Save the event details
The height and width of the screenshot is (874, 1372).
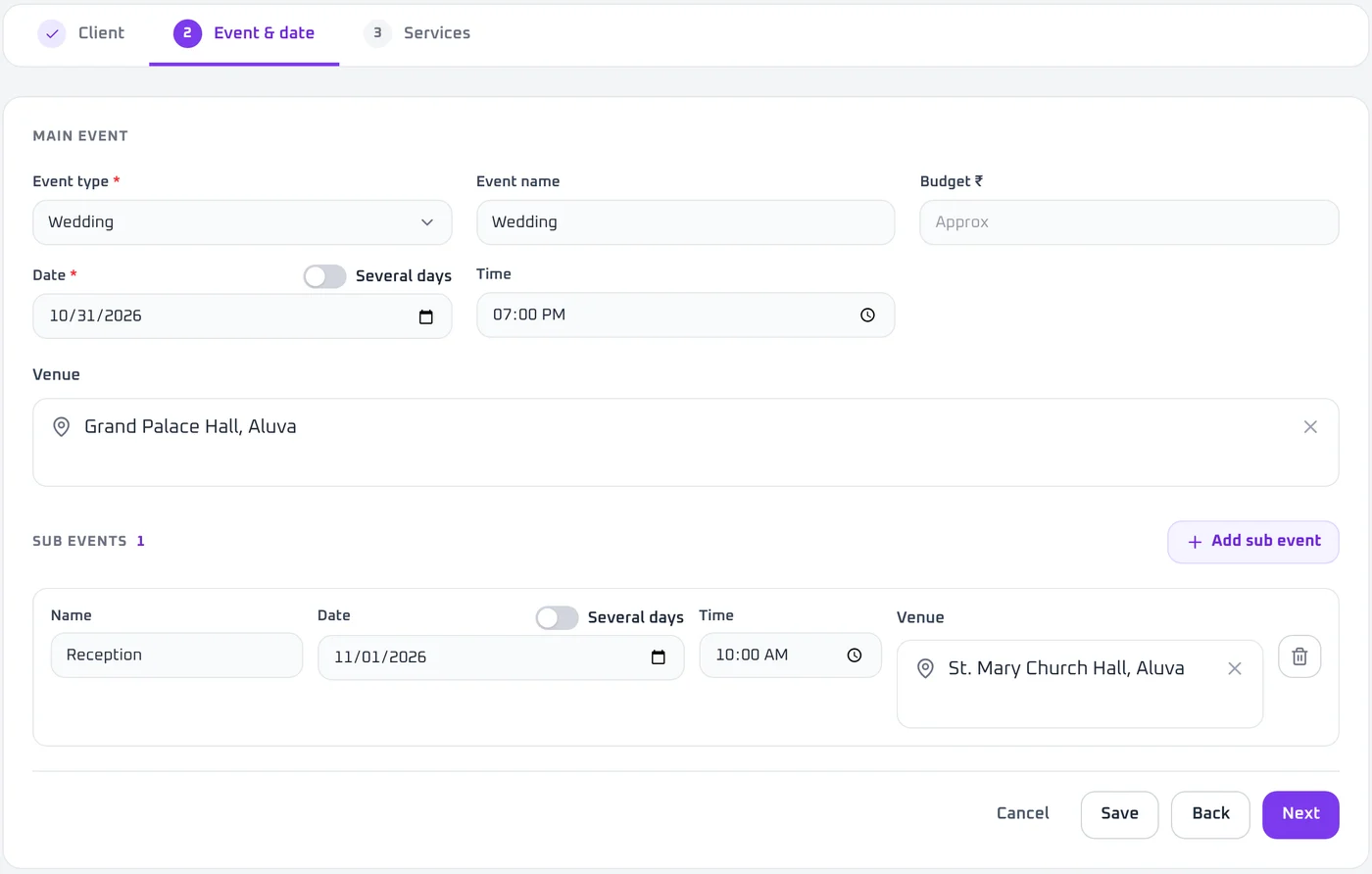[x=1119, y=814]
